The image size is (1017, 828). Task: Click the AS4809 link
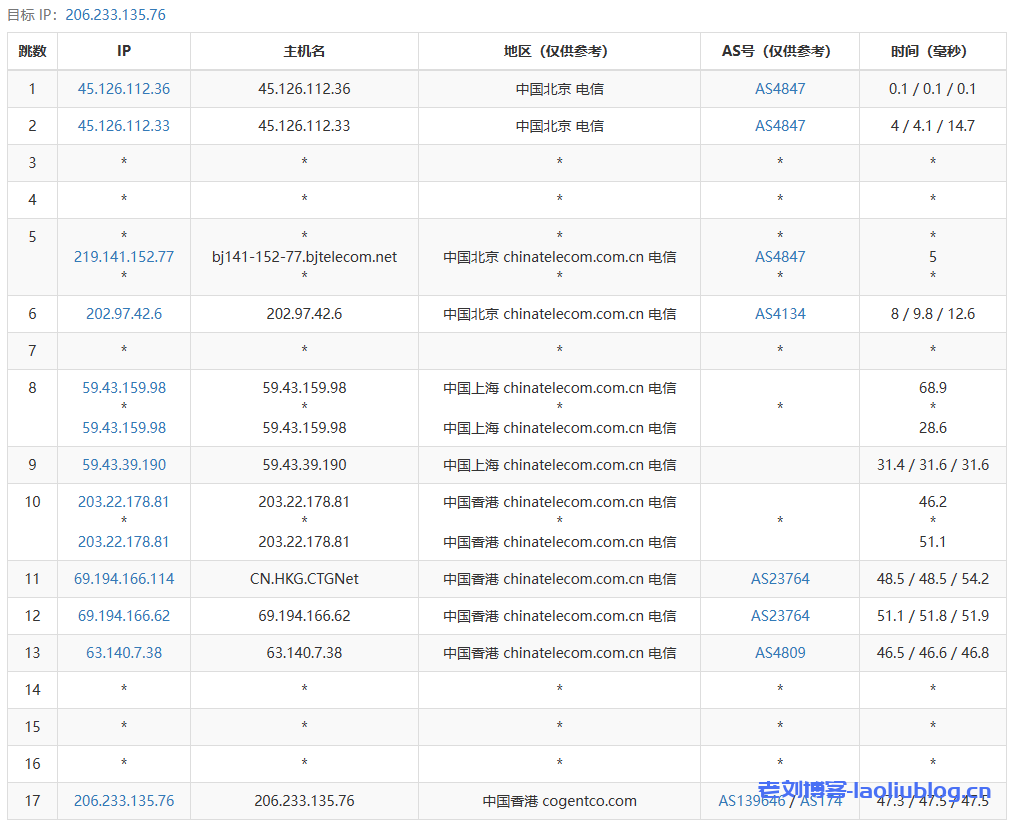click(779, 653)
